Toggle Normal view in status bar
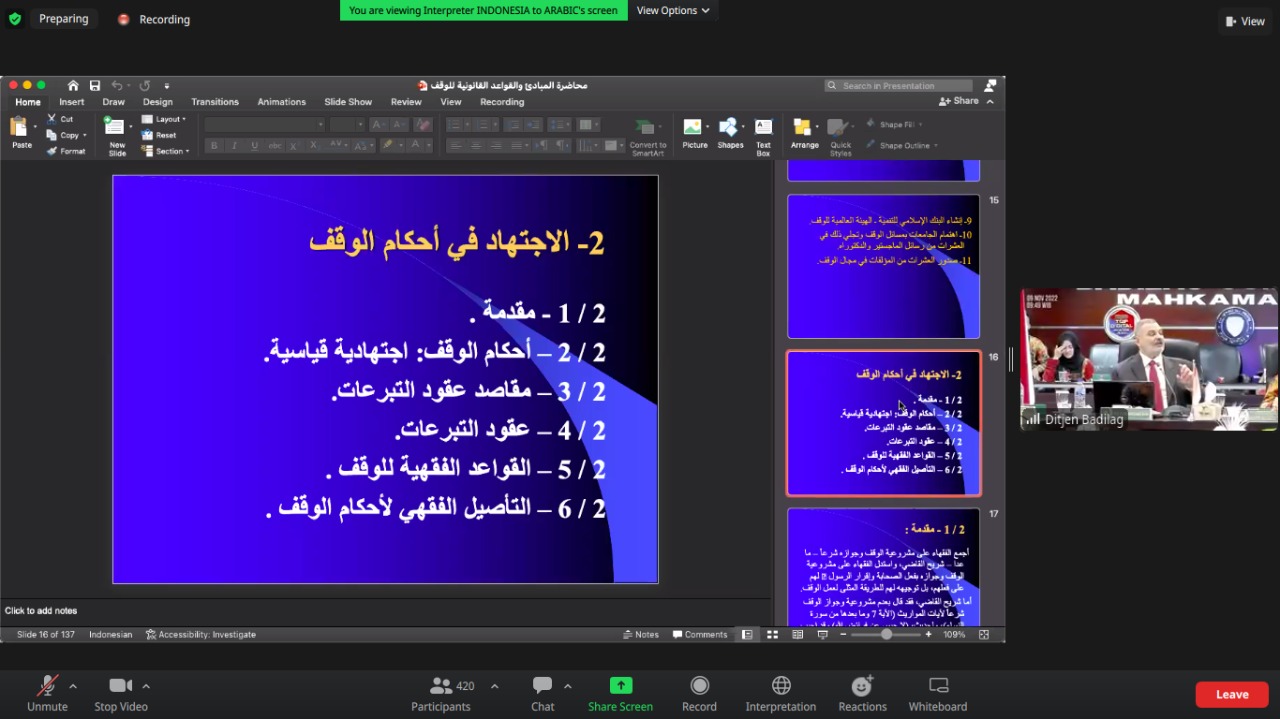Screen dimensions: 1280x719 coord(747,635)
